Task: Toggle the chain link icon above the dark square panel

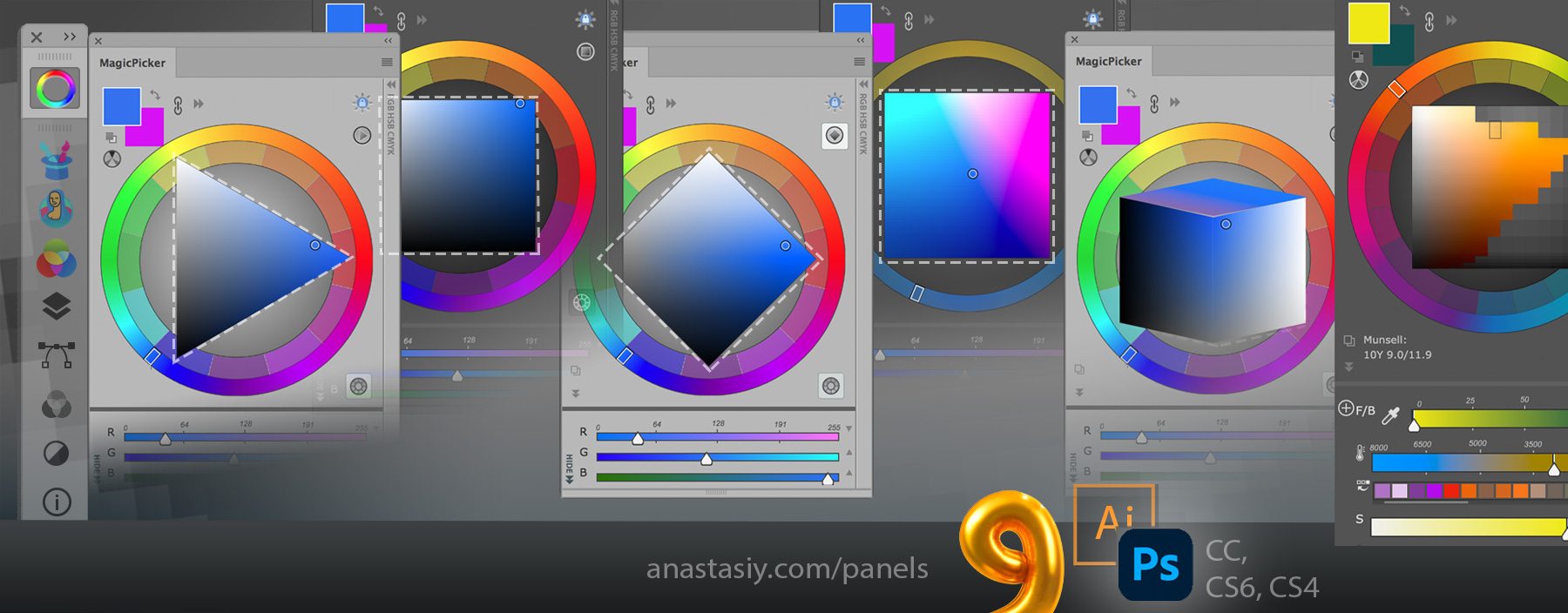Action: click(402, 21)
